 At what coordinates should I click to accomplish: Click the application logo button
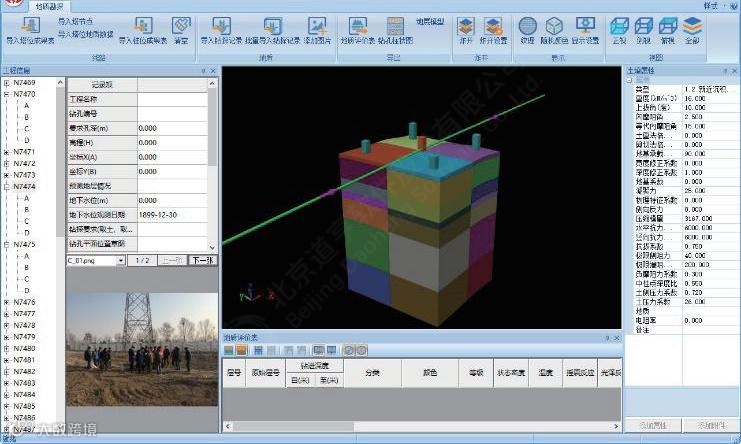pyautogui.click(x=14, y=3)
